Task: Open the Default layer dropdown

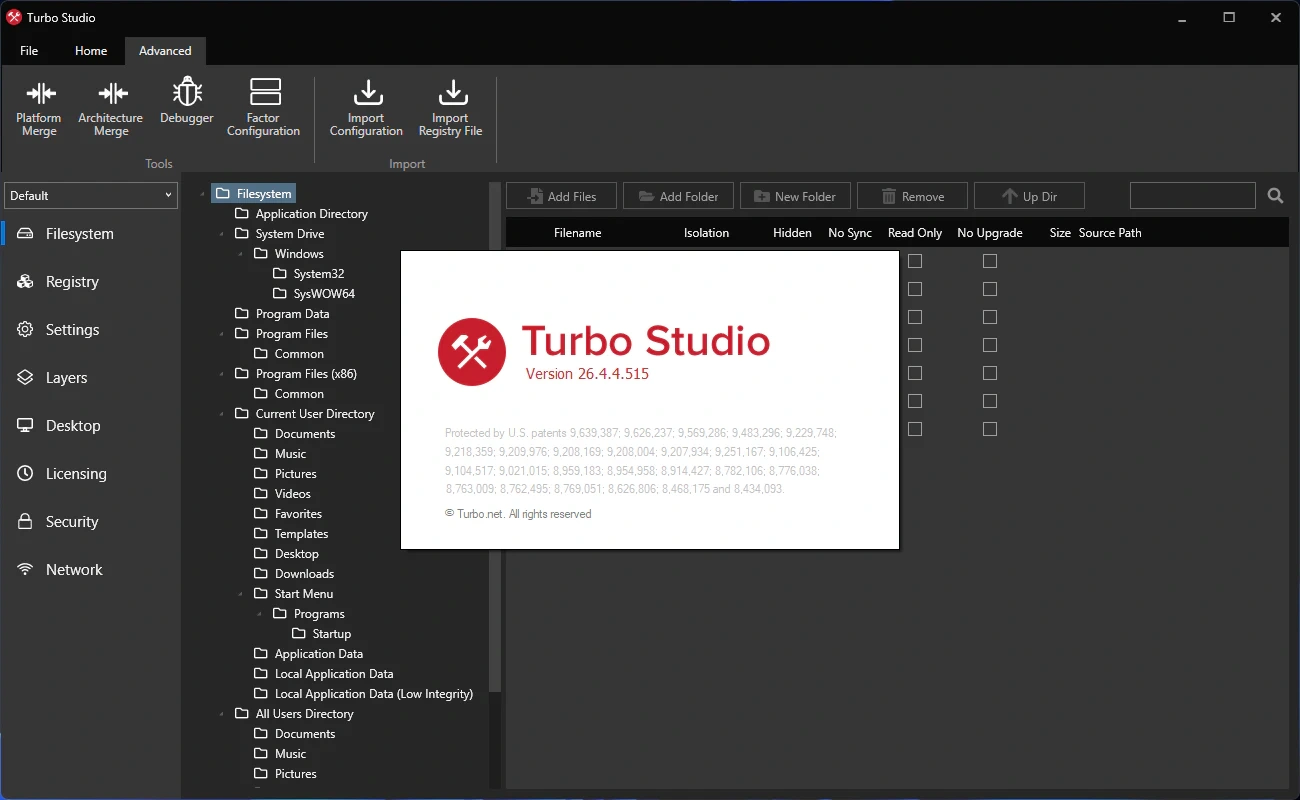Action: pos(91,196)
